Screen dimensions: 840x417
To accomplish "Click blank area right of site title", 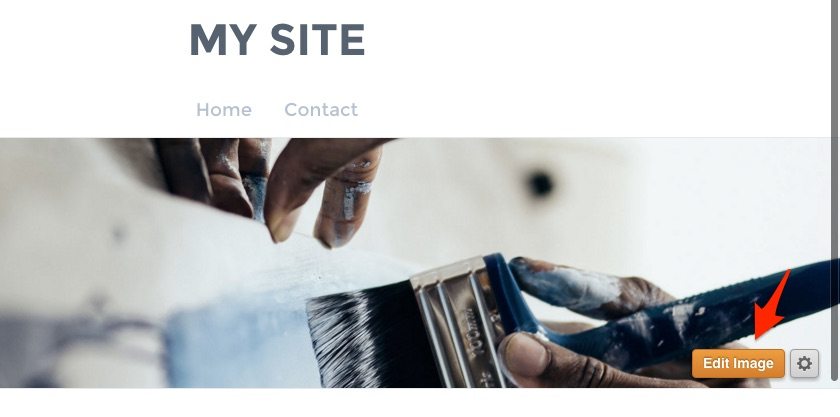I will point(589,40).
